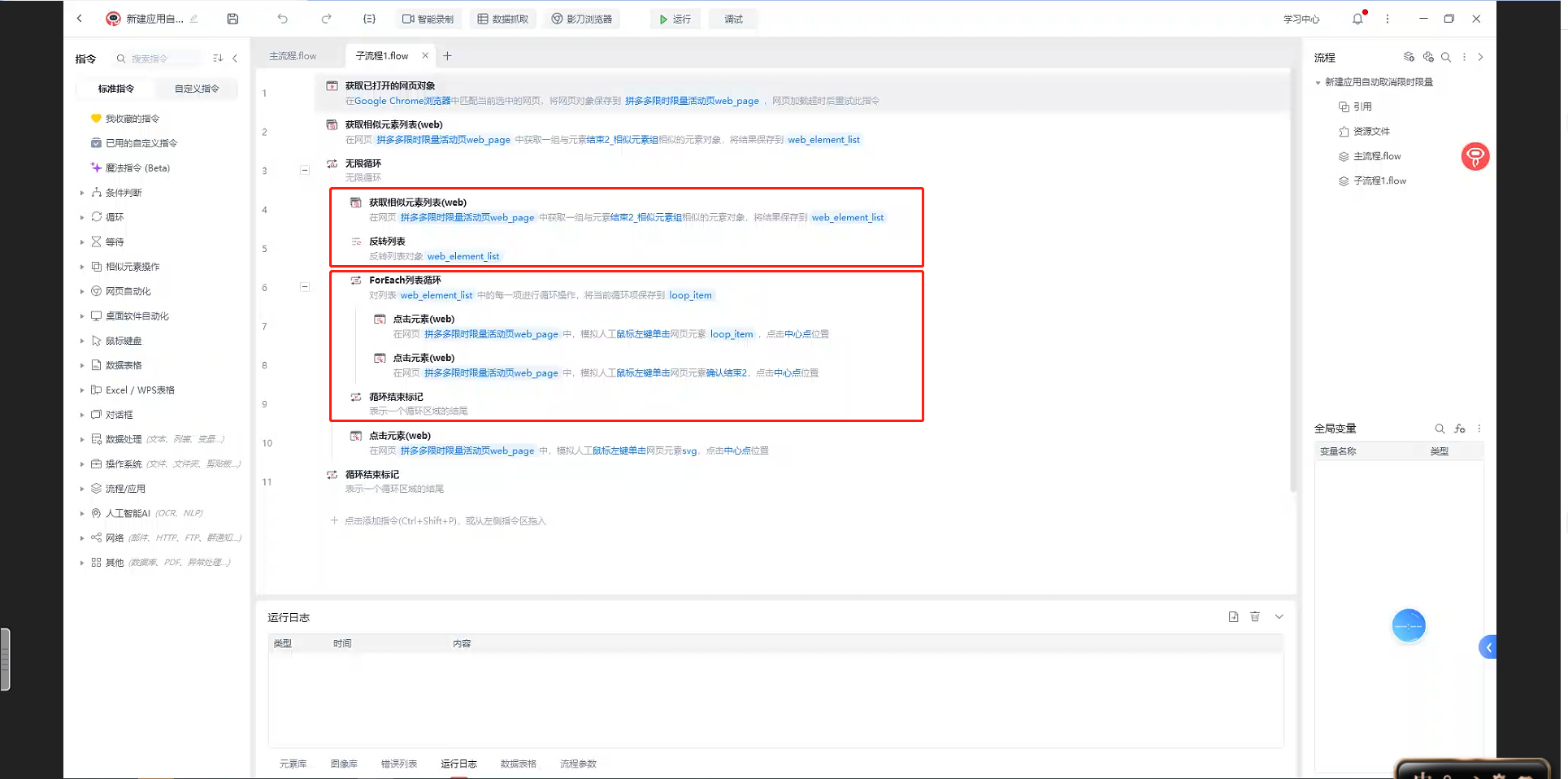
Task: Click the 网络 category icon
Action: 96,537
